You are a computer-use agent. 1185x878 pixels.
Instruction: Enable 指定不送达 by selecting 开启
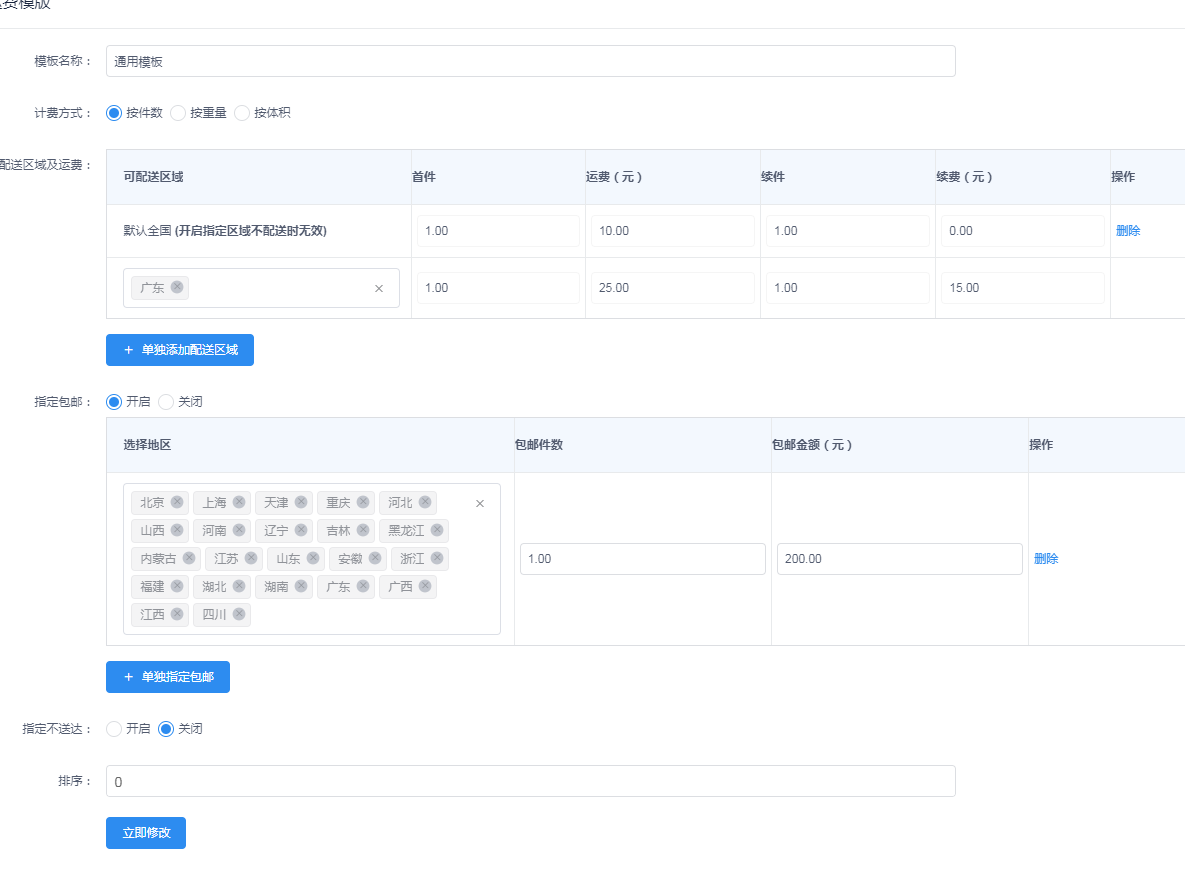tap(114, 729)
